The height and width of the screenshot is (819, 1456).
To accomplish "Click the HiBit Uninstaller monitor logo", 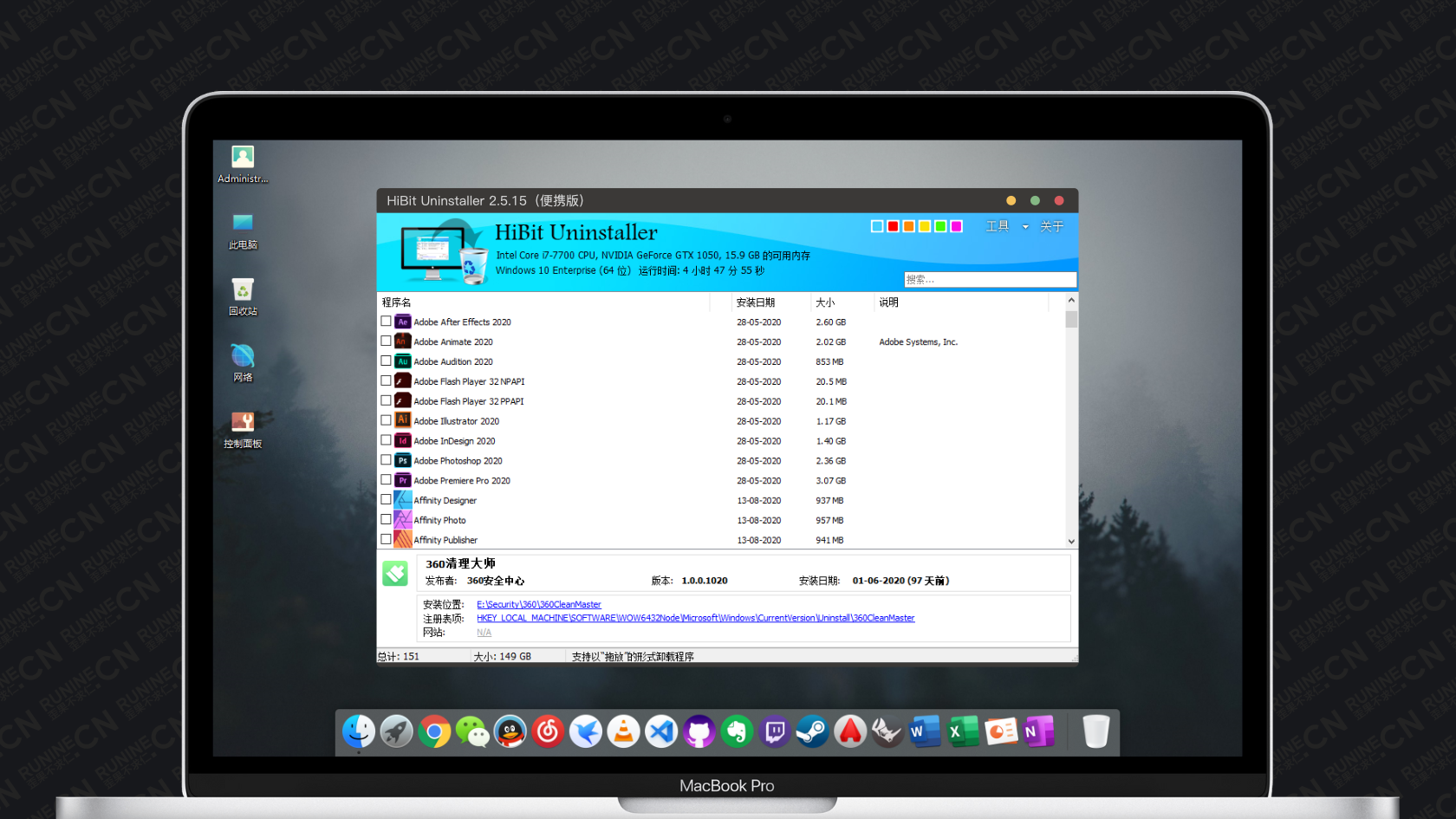I will point(445,251).
